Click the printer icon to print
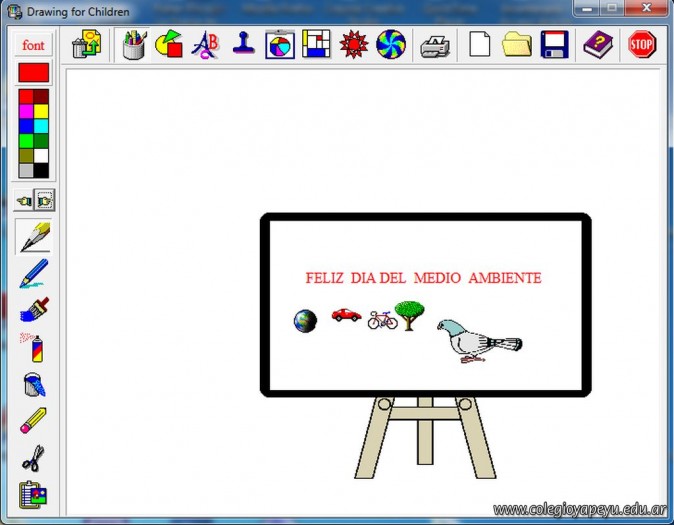 click(x=435, y=45)
